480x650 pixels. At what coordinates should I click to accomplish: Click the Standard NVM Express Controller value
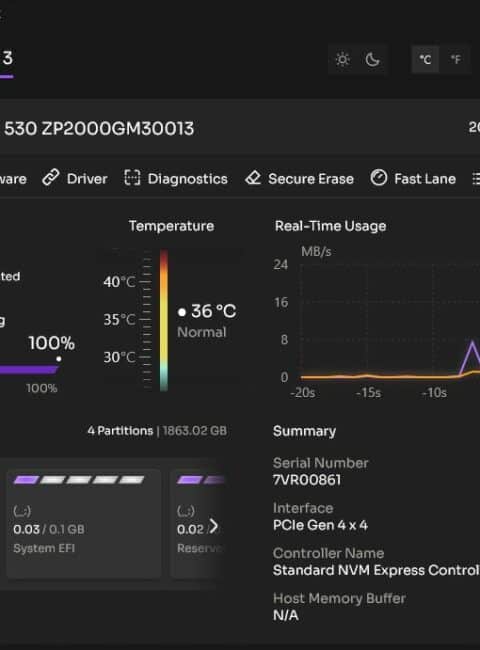pos(376,570)
